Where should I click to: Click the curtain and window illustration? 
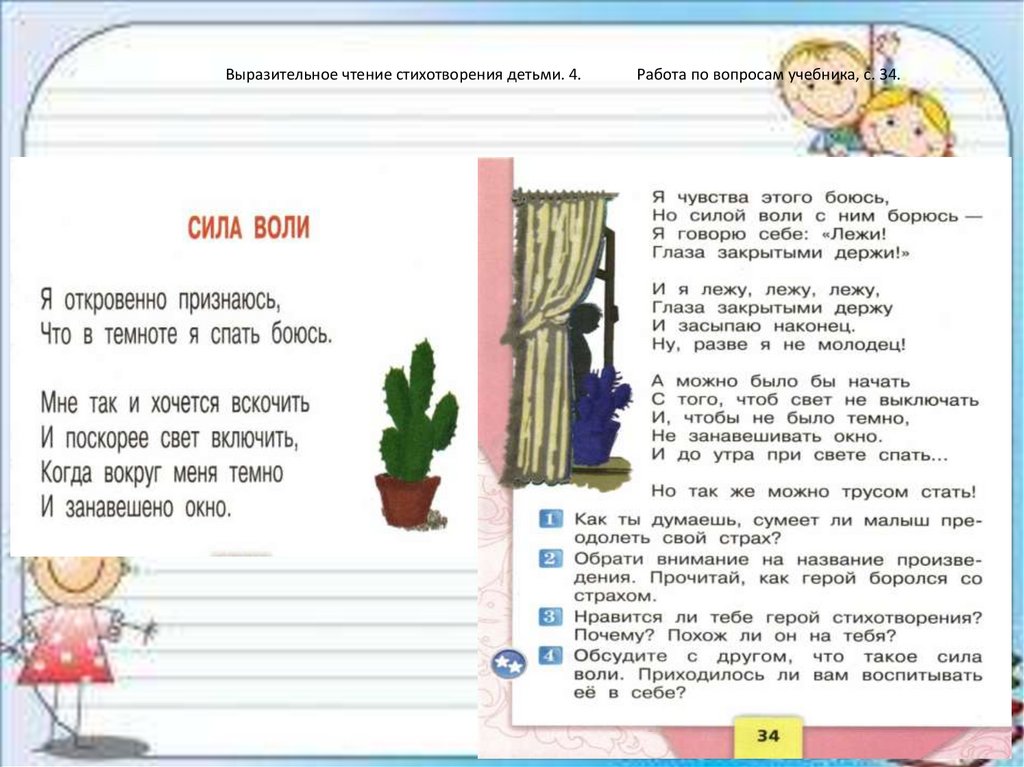(567, 337)
